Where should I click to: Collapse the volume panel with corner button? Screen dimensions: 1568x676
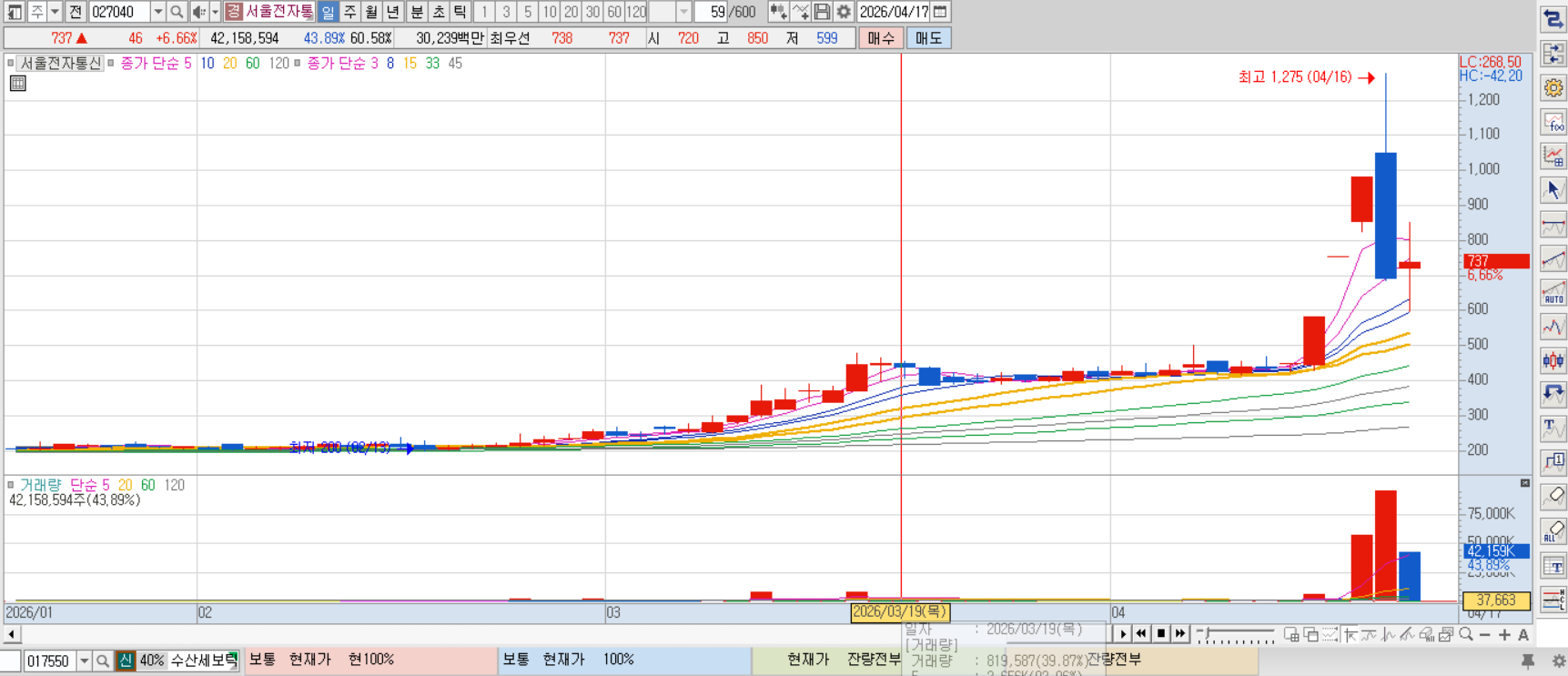coord(1525,482)
